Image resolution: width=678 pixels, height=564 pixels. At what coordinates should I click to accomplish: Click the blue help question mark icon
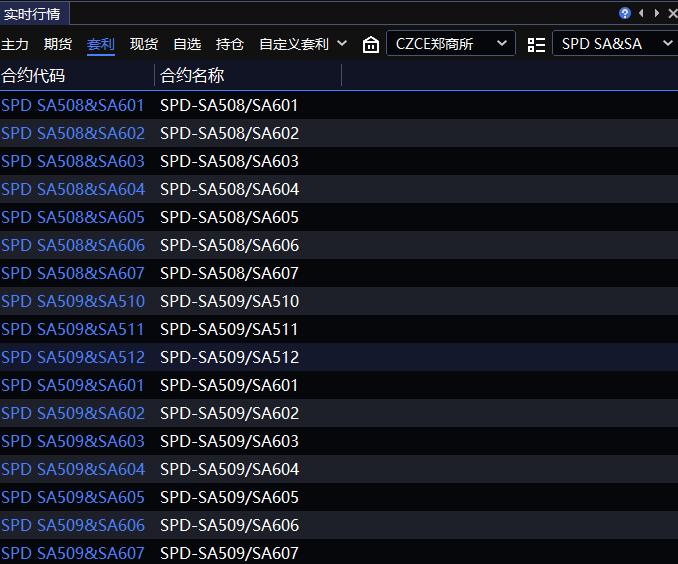[625, 13]
